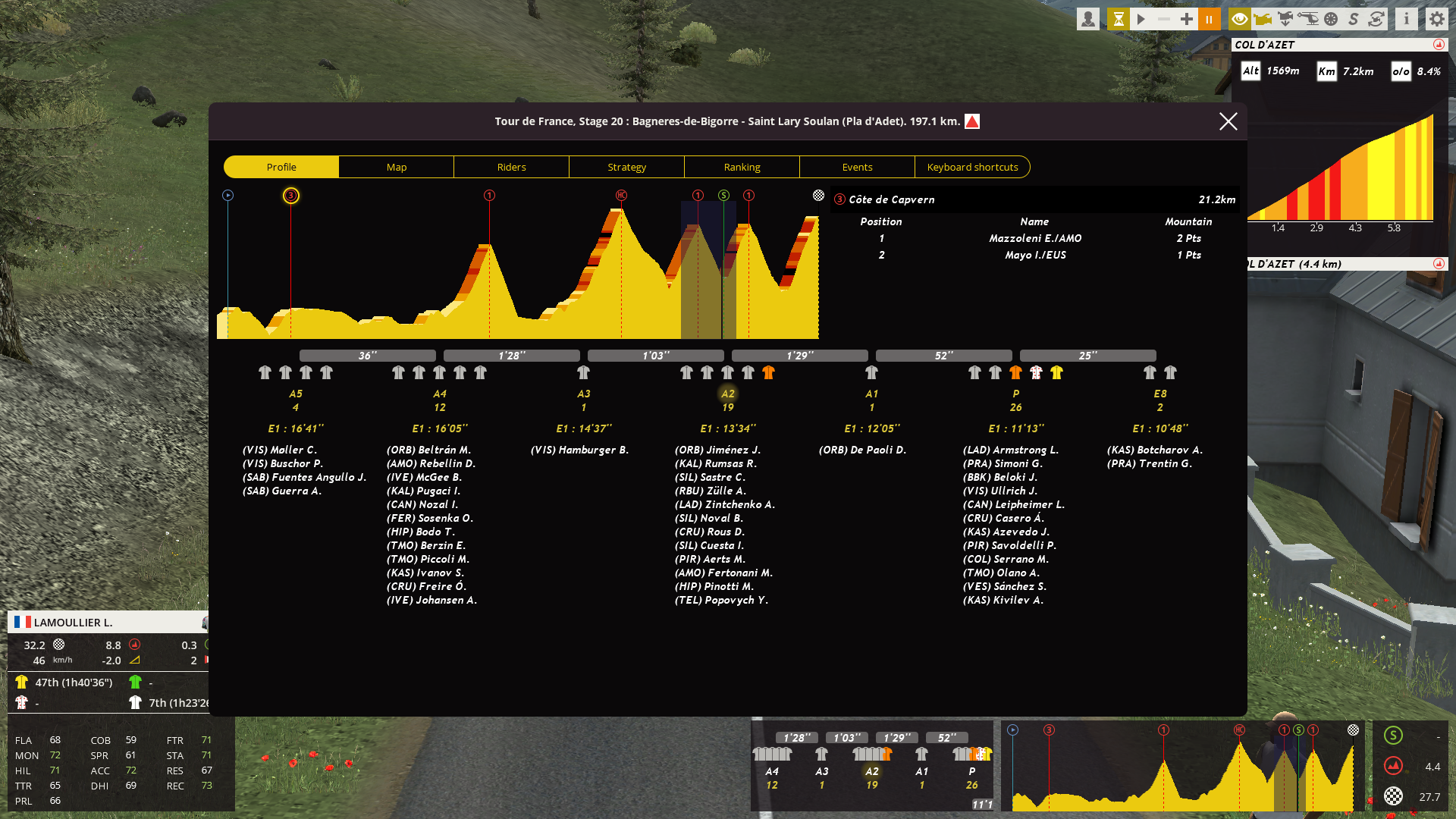Select the yellow camera view icon
The image size is (1456, 819).
[1263, 19]
